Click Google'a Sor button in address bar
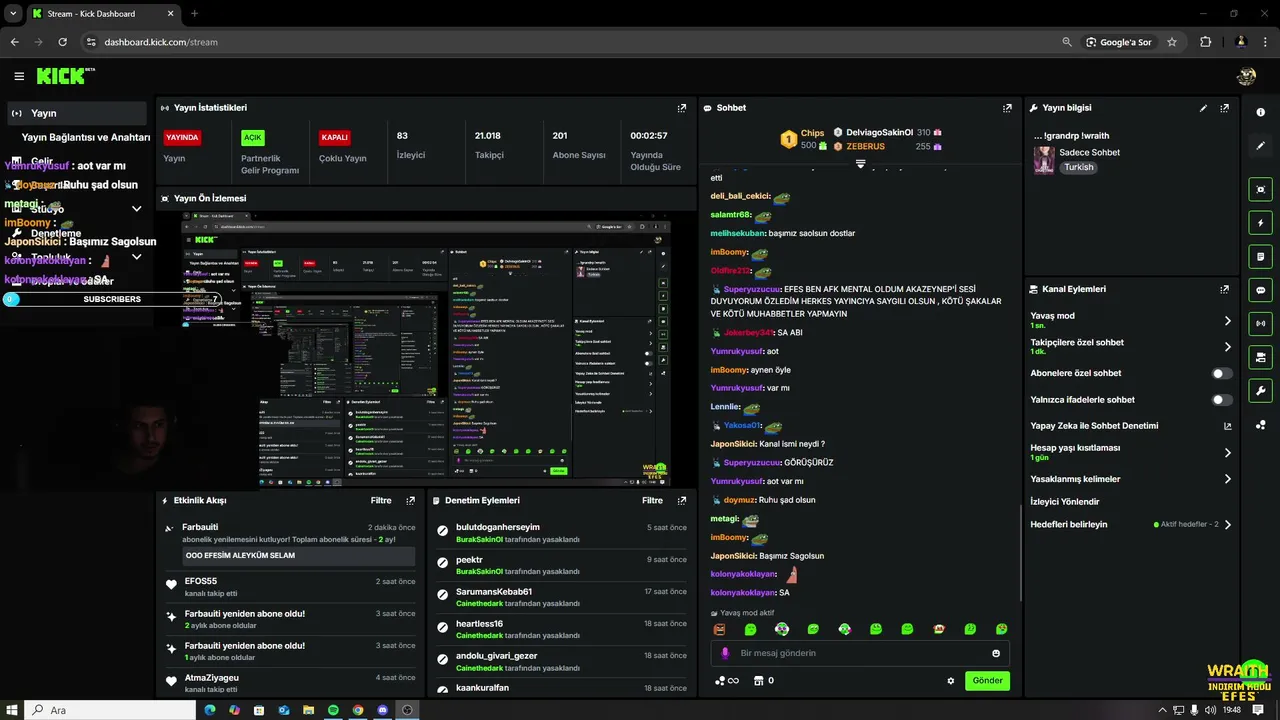1280x720 pixels. [x=1119, y=42]
